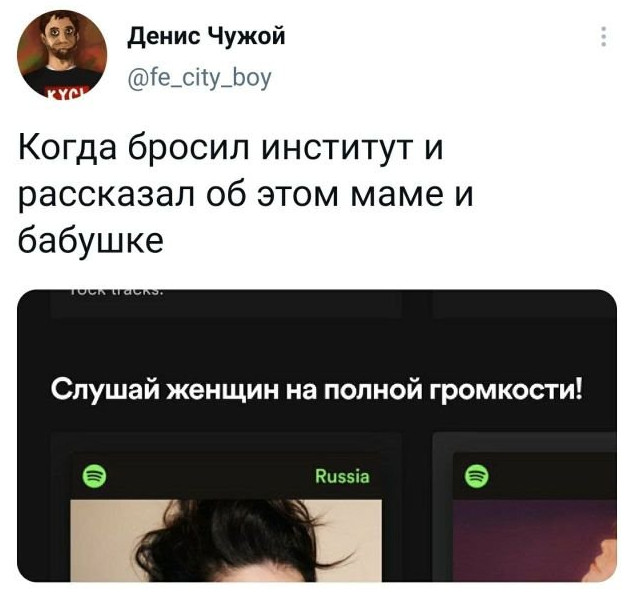Click the heading Слушай женщин на полной громкости!
Viewport: 634px width, 605px height.
pos(317,391)
